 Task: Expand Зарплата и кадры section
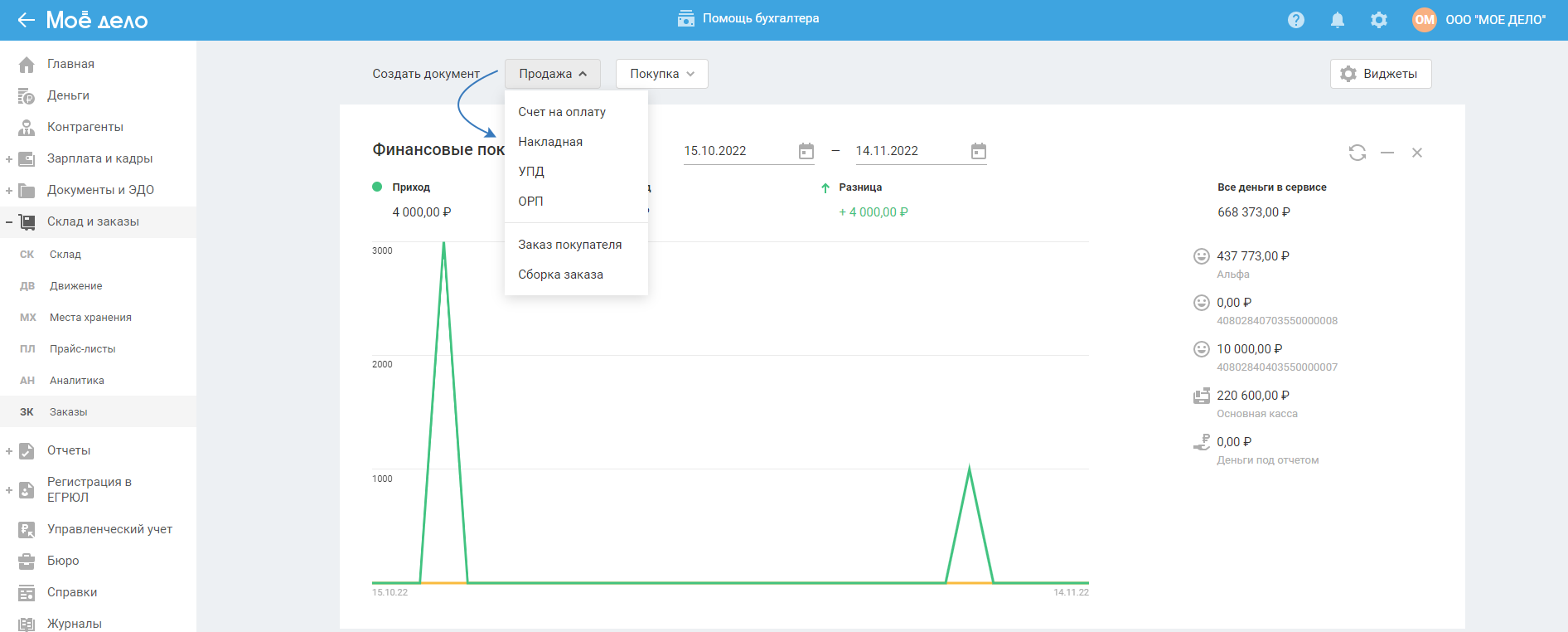click(9, 158)
